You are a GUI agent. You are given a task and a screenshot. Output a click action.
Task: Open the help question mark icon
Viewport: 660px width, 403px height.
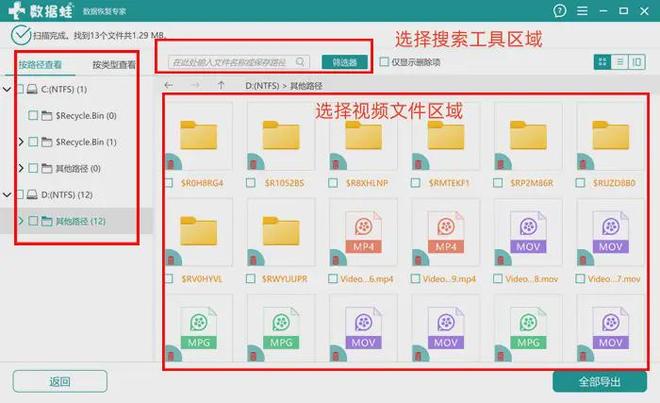tap(559, 11)
